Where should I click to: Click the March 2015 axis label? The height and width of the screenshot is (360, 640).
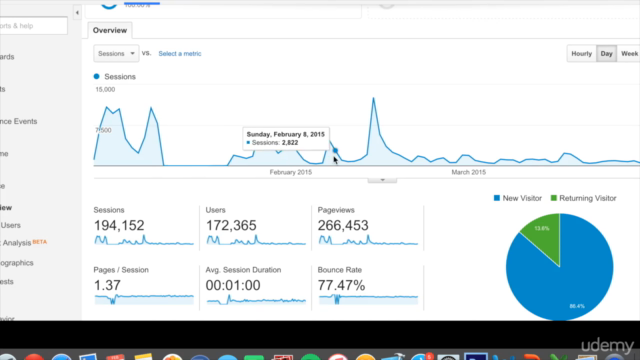tap(469, 172)
